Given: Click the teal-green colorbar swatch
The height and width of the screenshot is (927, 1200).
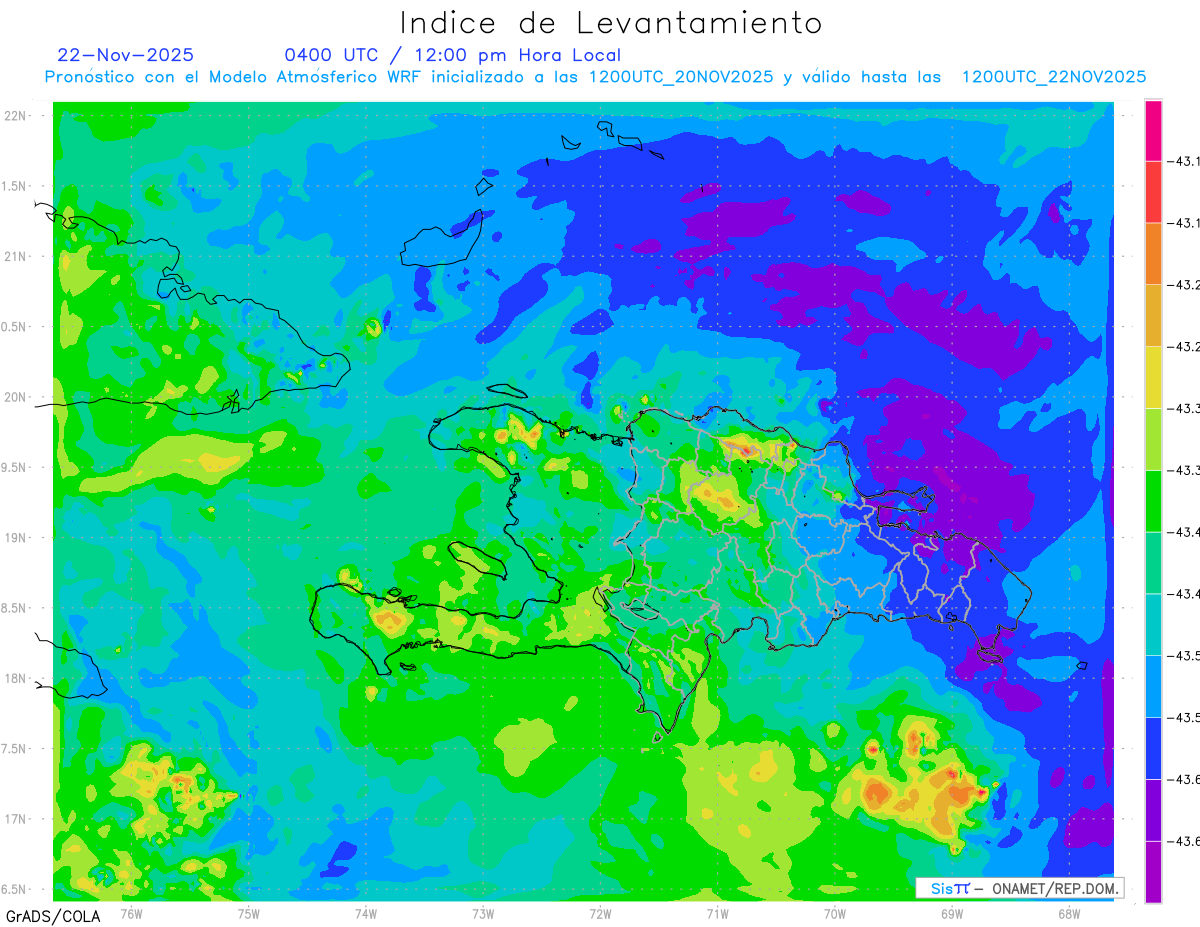Looking at the screenshot, I should pyautogui.click(x=1153, y=562).
